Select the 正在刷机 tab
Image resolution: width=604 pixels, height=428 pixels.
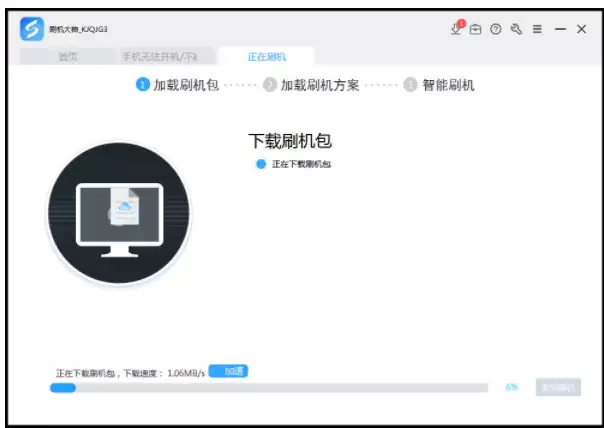click(x=267, y=57)
